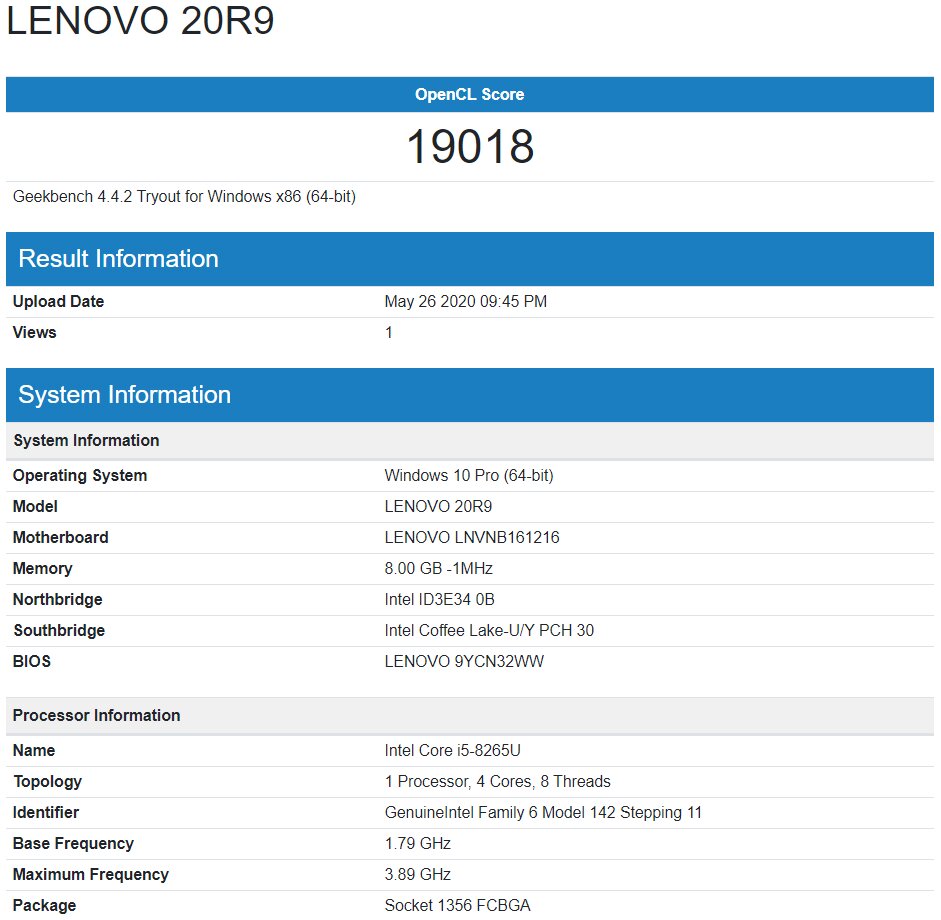This screenshot has width=941, height=920.
Task: Select the Windows 10 Pro (64-bit) value
Action: 469,475
